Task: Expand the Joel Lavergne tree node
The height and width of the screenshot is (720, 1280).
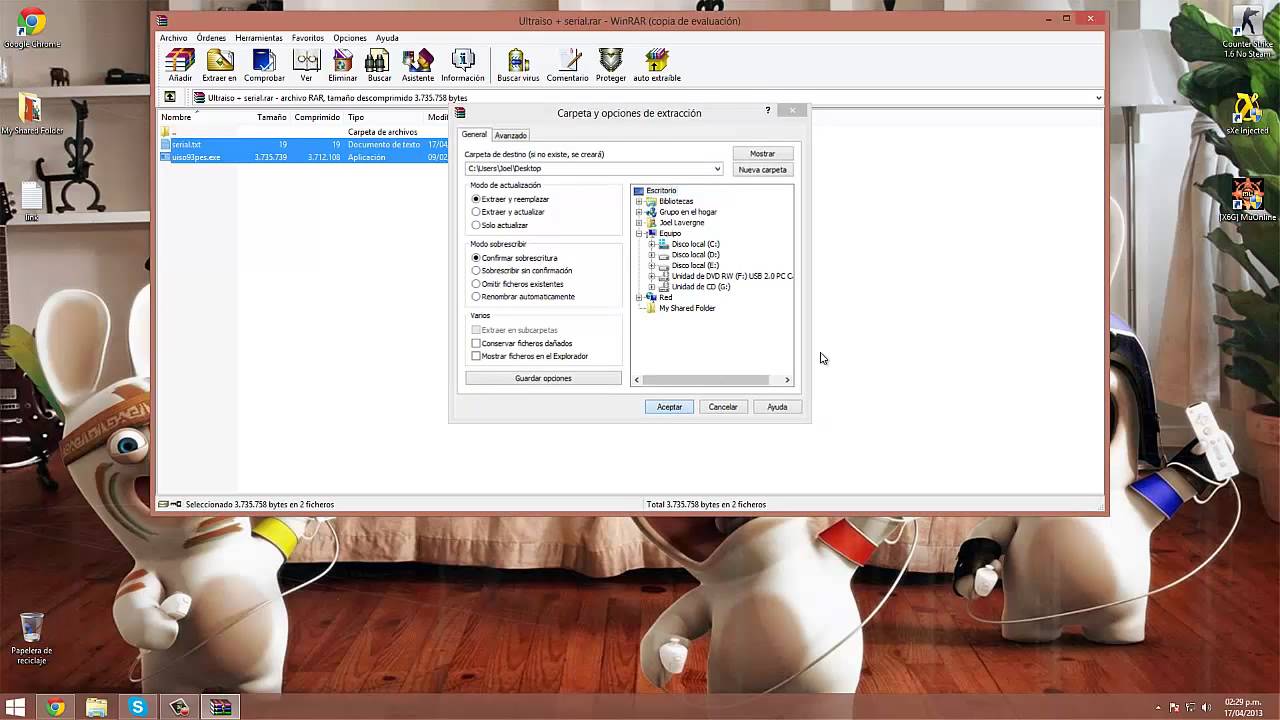Action: 639,223
